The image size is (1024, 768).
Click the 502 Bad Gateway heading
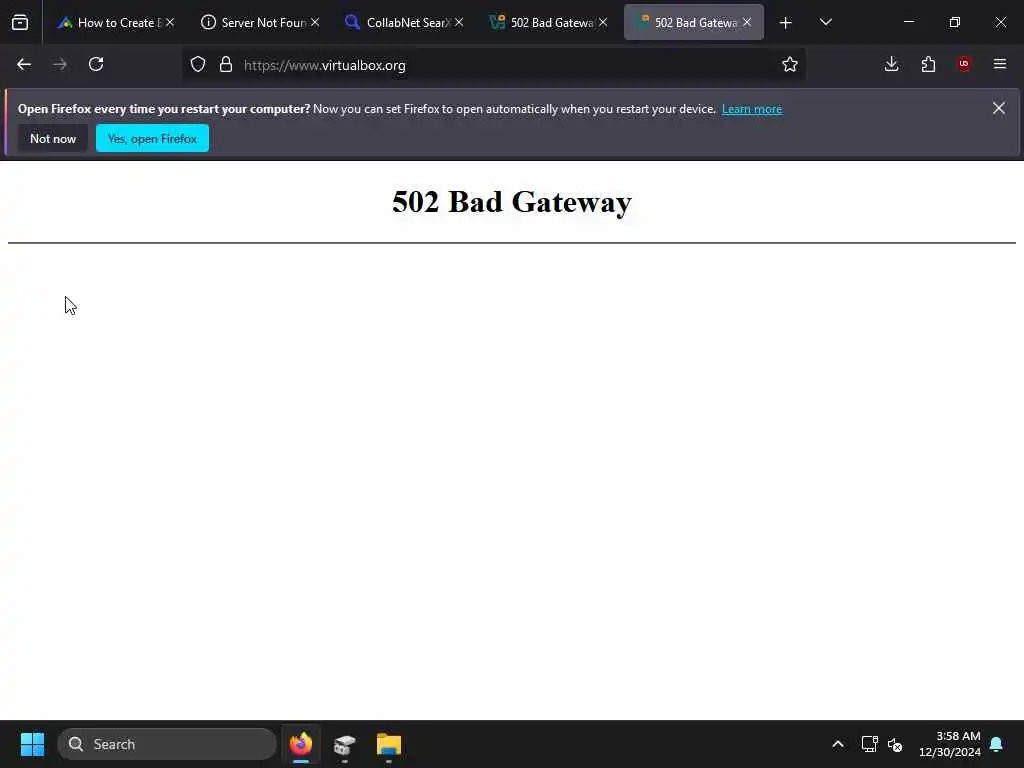[x=512, y=202]
